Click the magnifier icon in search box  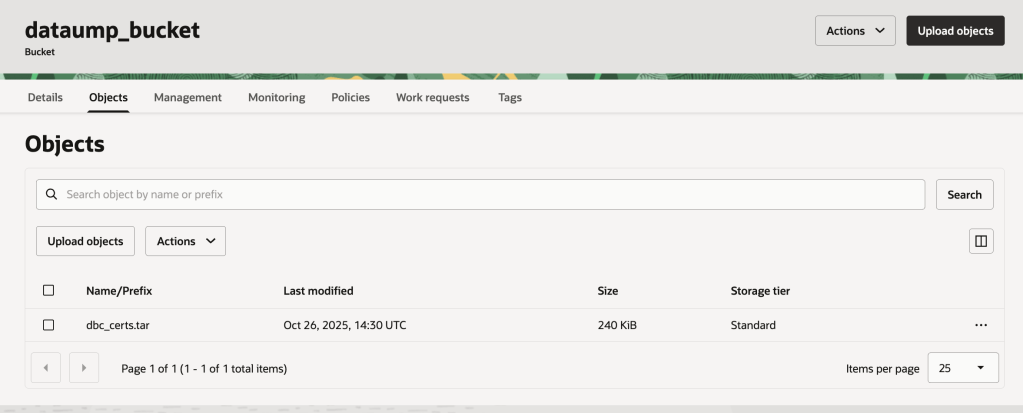[x=51, y=194]
